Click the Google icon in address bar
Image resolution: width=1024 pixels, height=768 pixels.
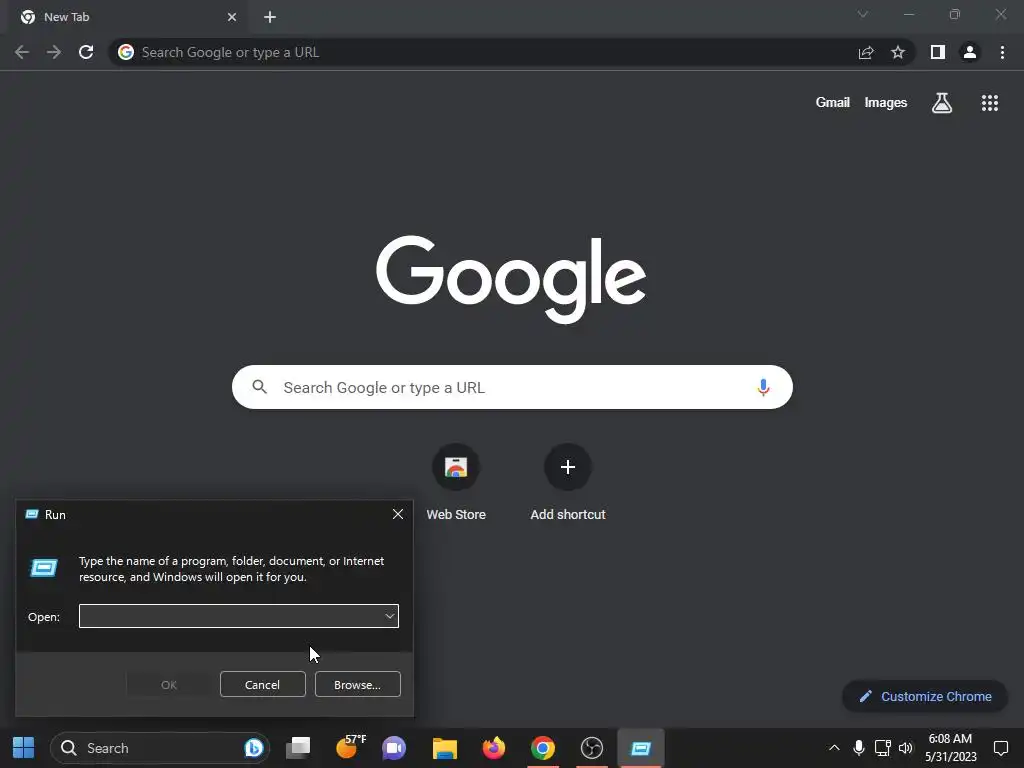pos(126,52)
